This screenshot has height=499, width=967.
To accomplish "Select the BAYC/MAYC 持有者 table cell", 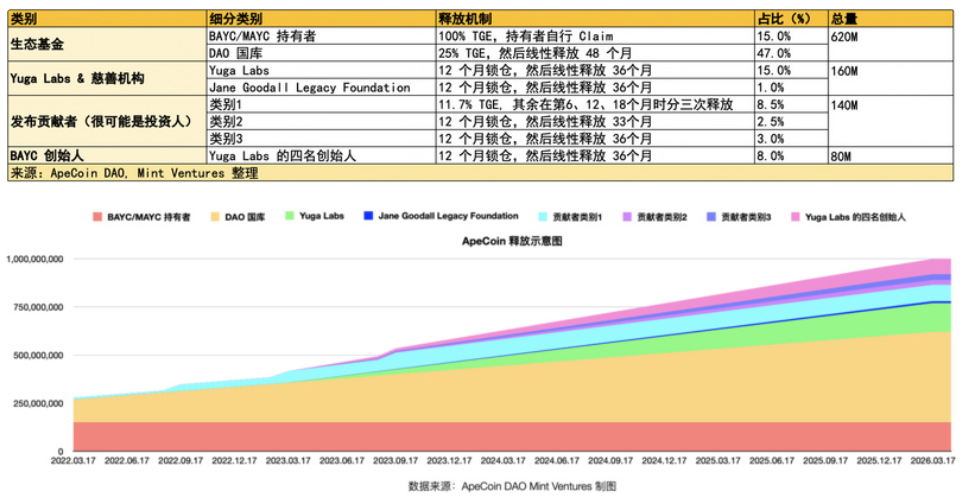I will (x=321, y=36).
